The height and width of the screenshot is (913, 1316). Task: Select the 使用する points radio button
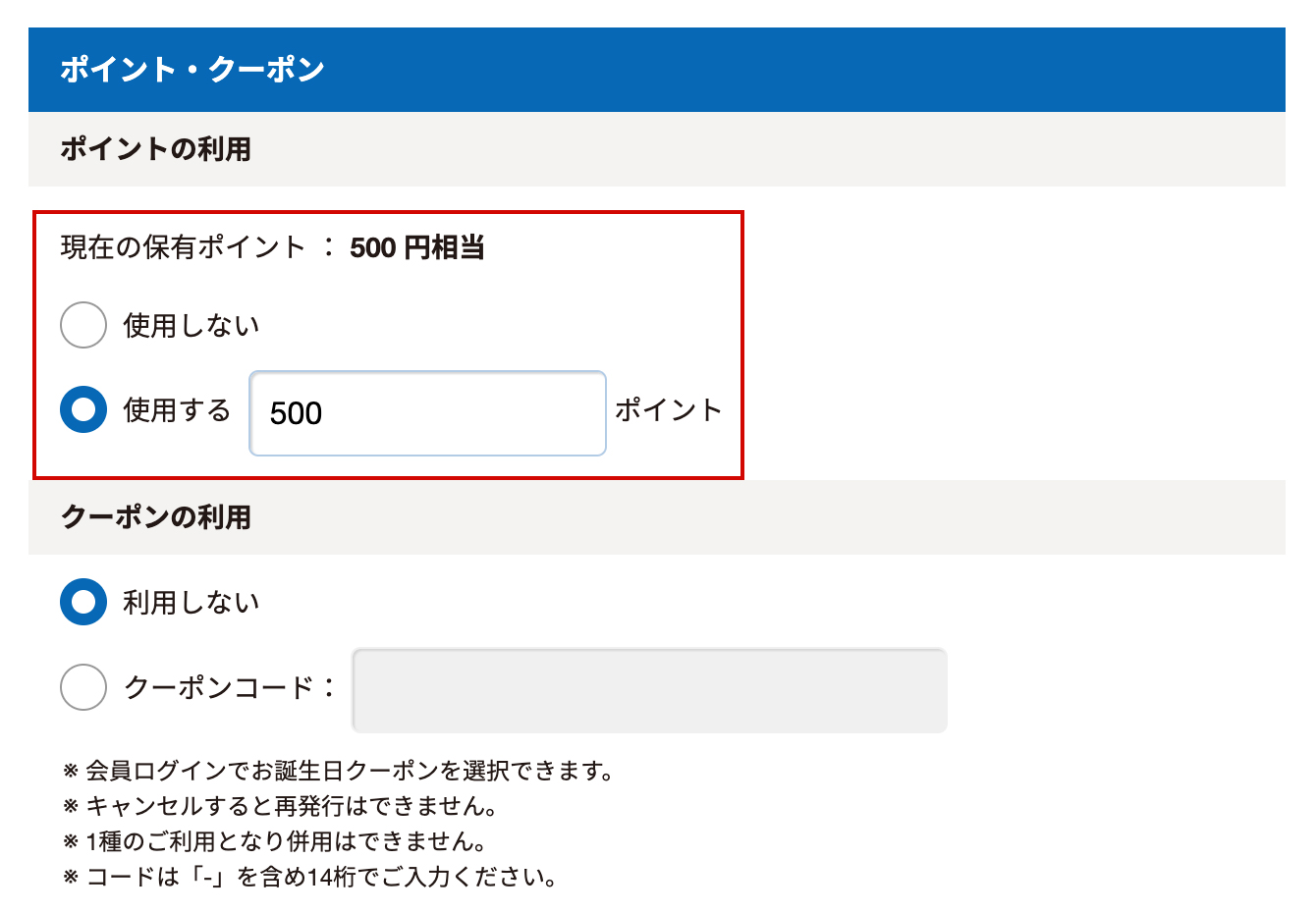(83, 409)
